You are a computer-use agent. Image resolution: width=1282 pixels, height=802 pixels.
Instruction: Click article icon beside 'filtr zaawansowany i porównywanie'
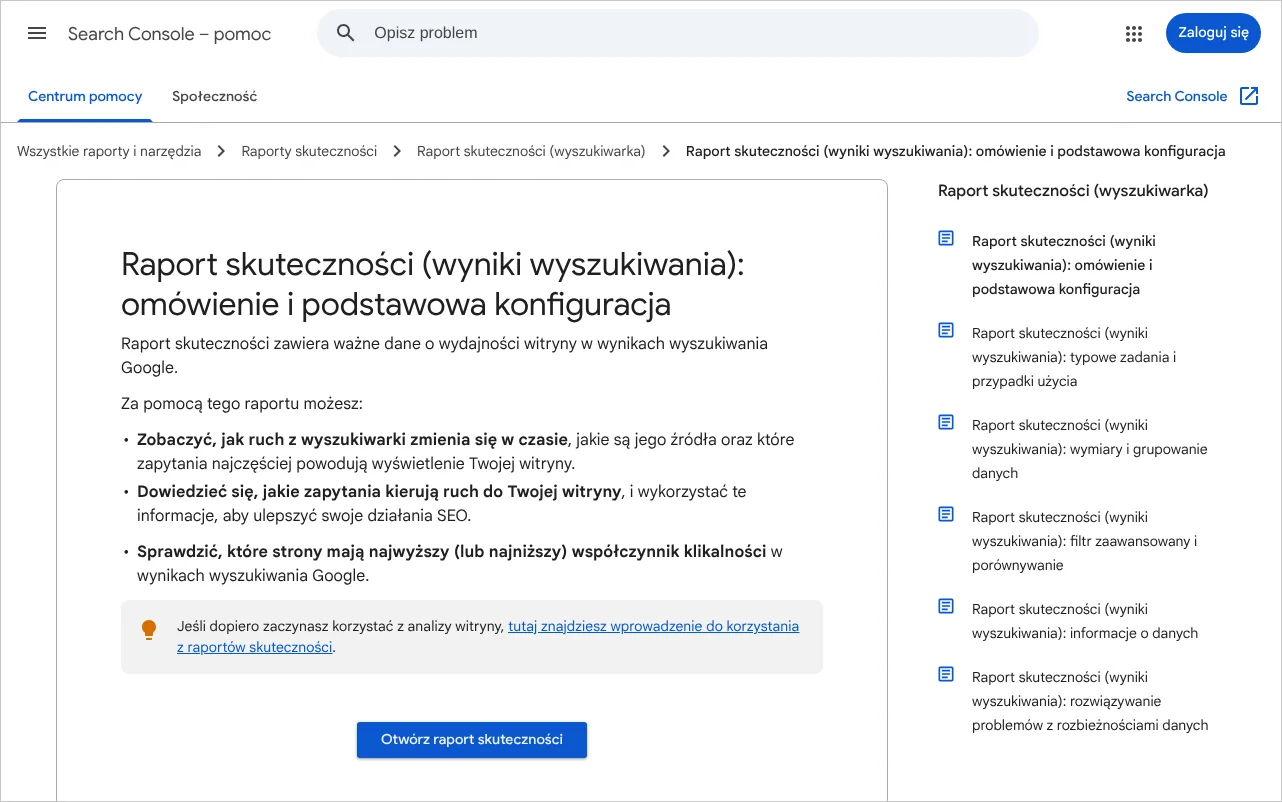point(946,514)
